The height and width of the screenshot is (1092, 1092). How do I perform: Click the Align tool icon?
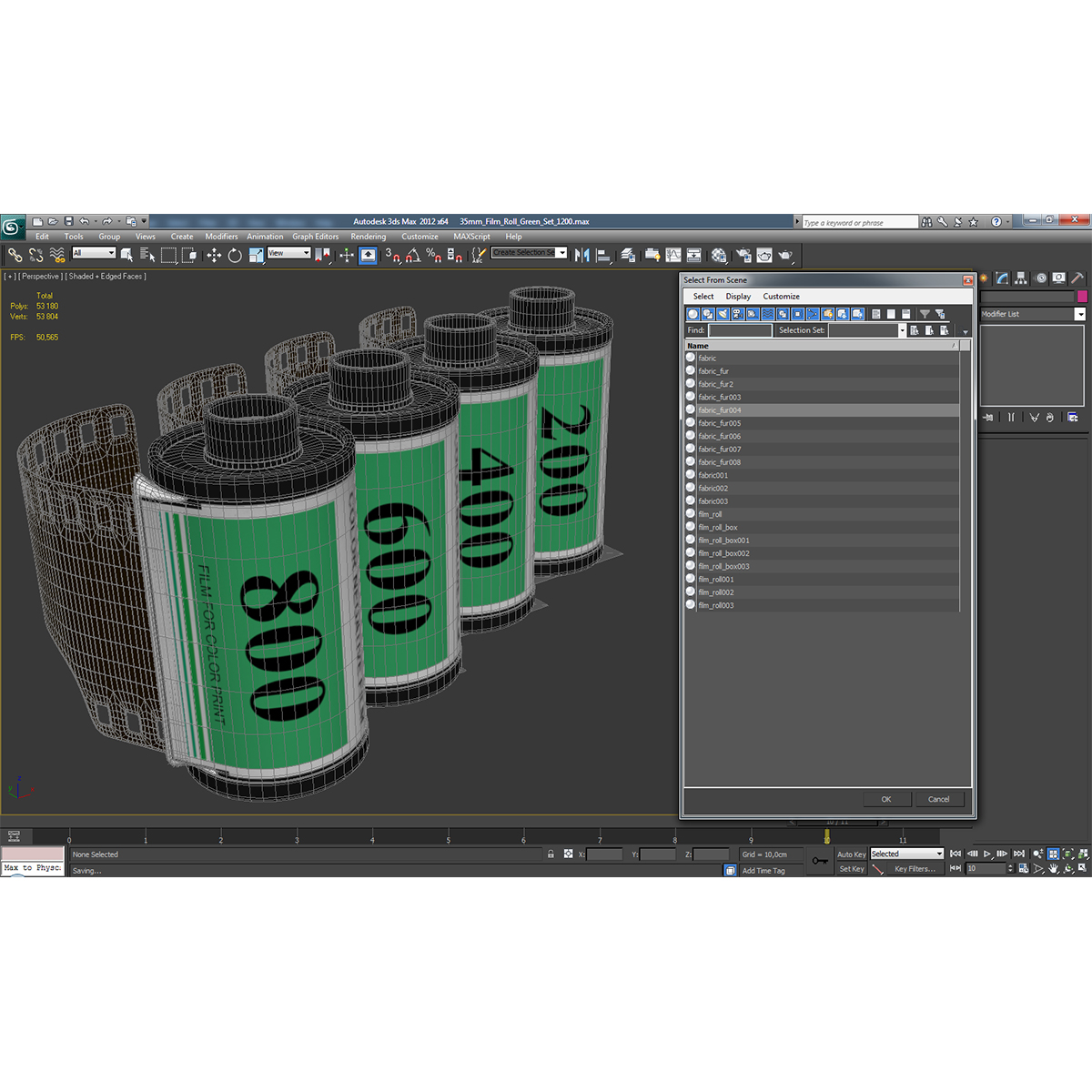click(x=603, y=256)
